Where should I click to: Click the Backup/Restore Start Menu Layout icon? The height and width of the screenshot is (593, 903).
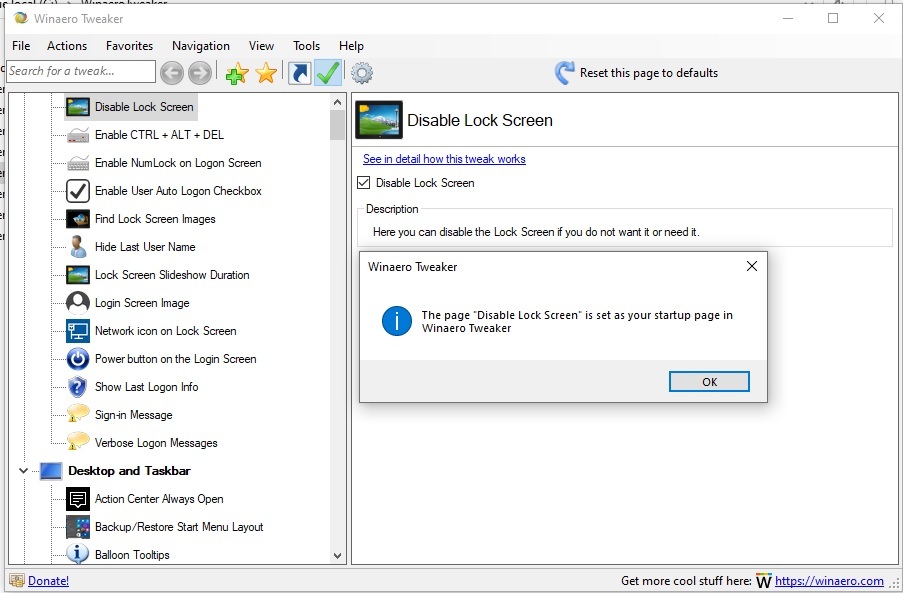coord(78,527)
